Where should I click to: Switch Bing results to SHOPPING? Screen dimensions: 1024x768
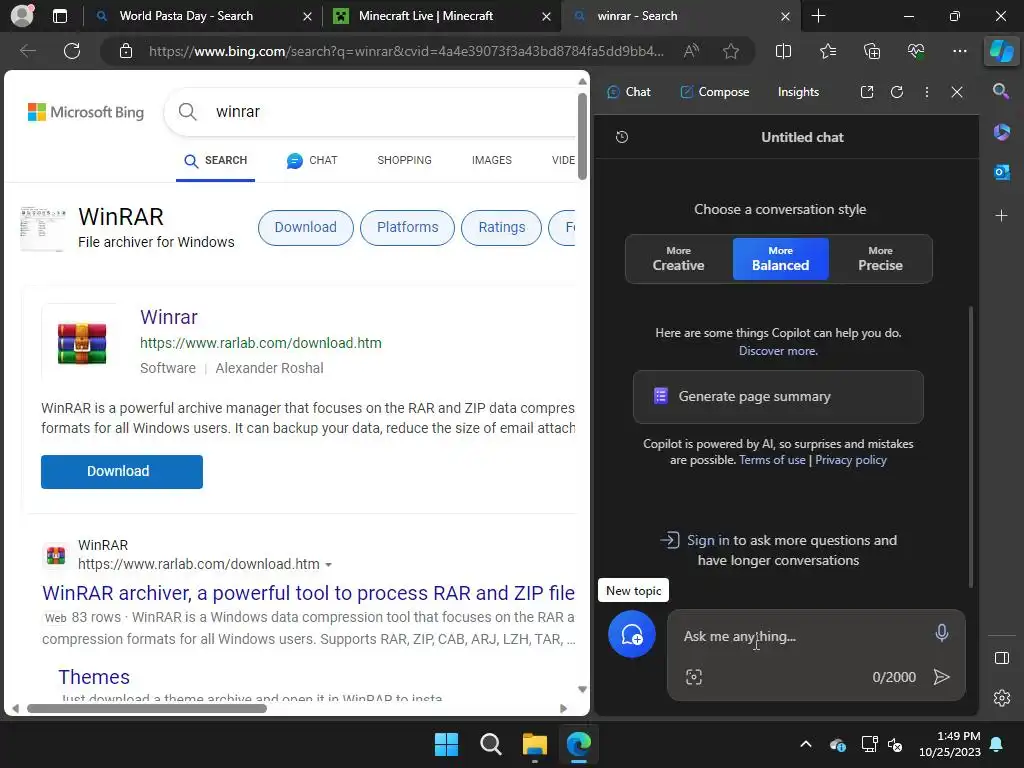click(x=404, y=160)
